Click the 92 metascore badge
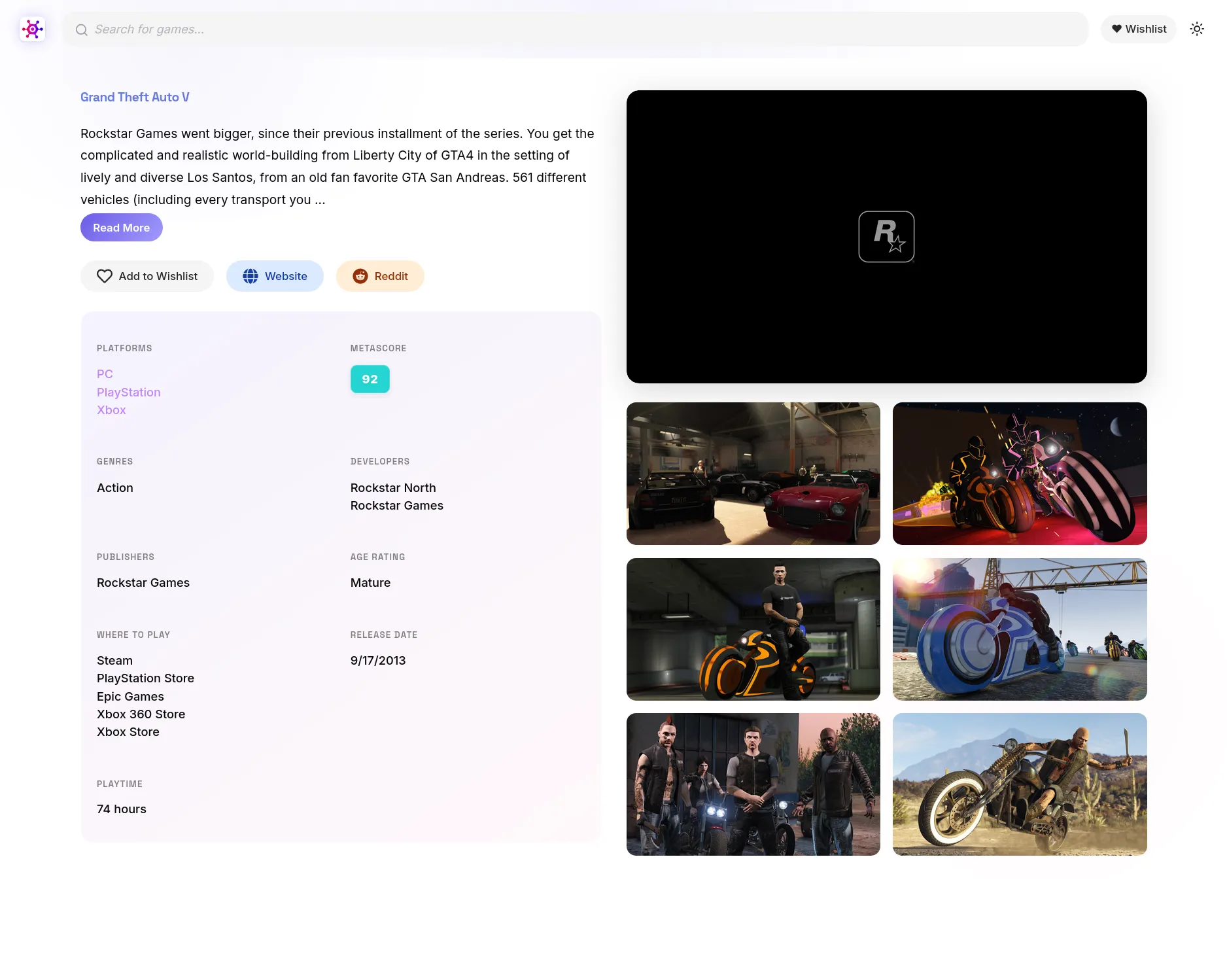The width and height of the screenshot is (1227, 980). [x=370, y=379]
